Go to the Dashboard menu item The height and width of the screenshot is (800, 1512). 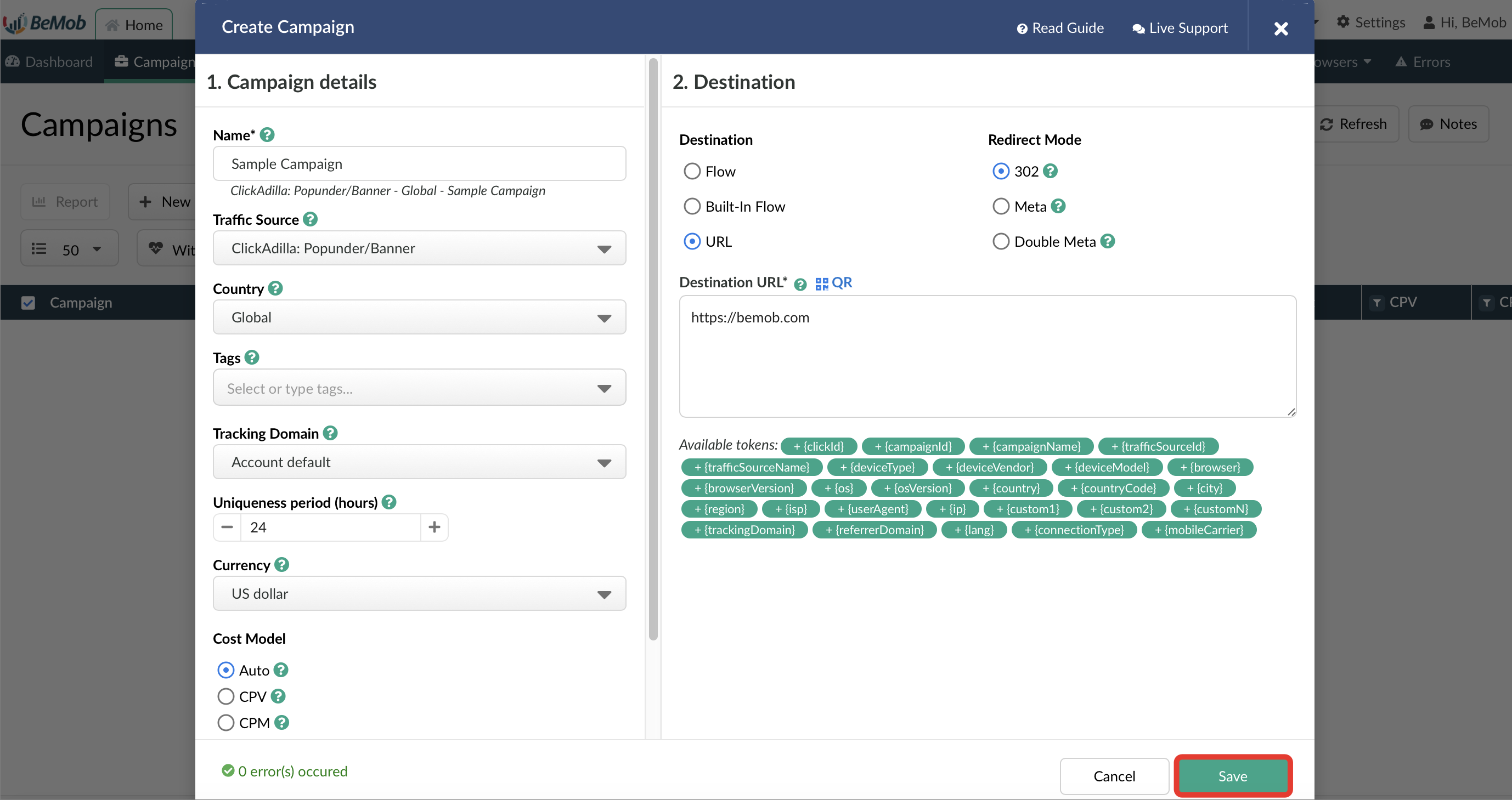(x=49, y=61)
